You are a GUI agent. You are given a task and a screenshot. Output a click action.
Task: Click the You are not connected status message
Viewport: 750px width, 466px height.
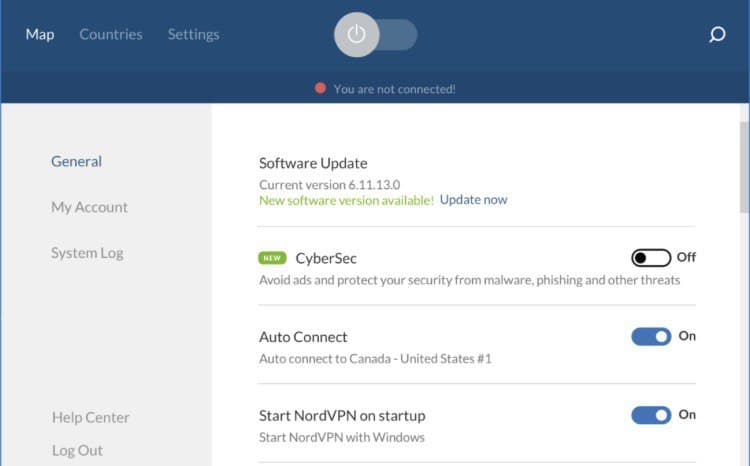(x=395, y=89)
